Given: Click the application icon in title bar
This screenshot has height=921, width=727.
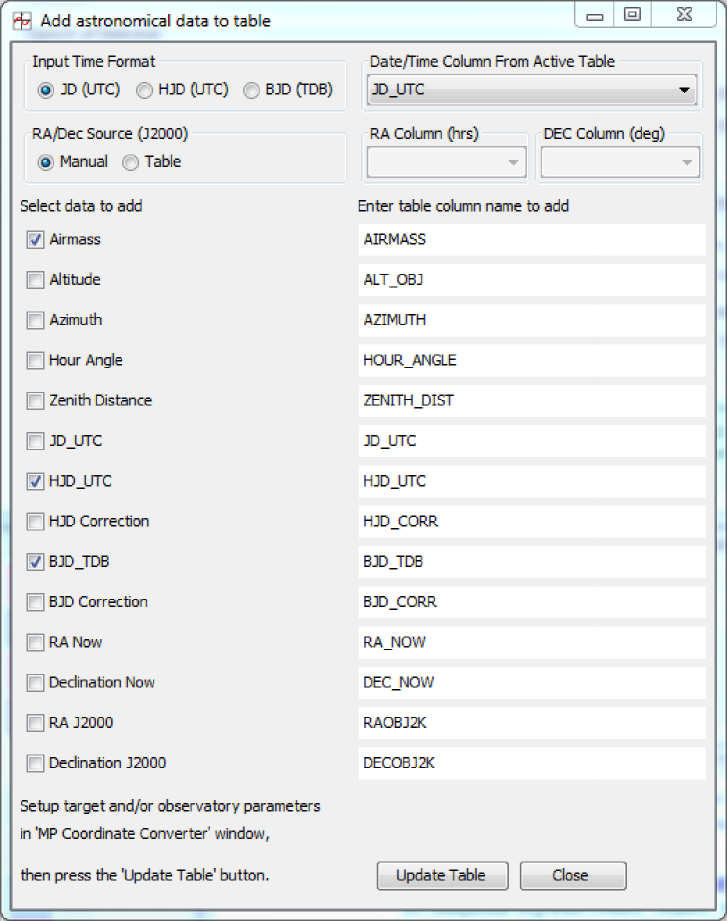Looking at the screenshot, I should pos(21,19).
